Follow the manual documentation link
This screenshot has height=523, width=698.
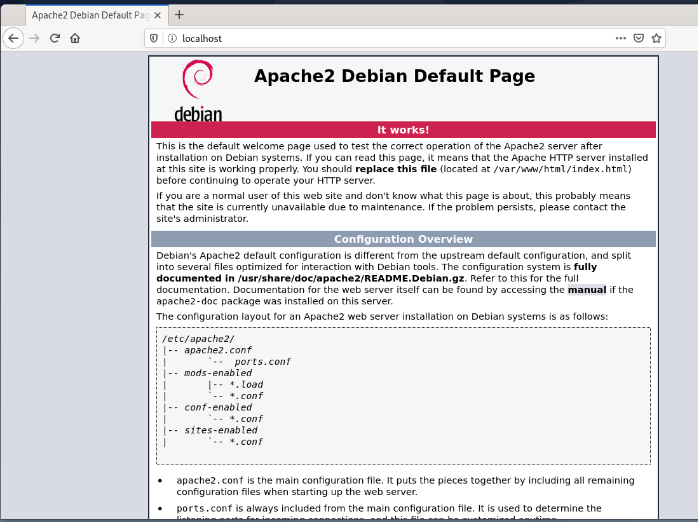point(587,290)
